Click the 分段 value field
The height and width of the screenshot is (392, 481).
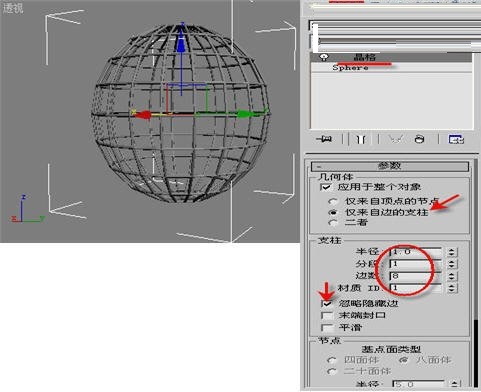[416, 264]
